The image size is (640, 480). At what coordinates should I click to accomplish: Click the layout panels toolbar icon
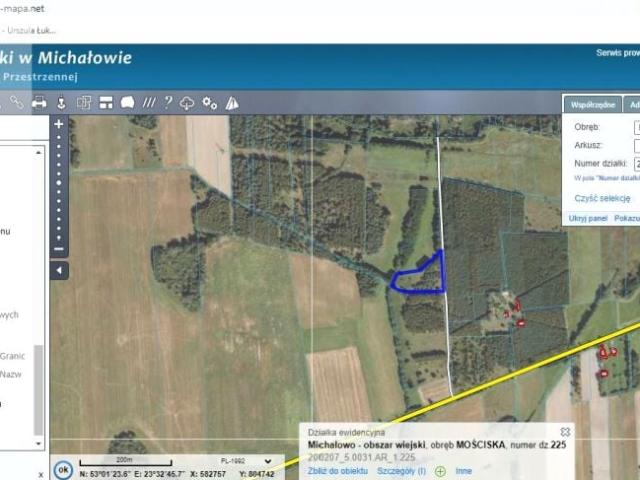point(106,102)
